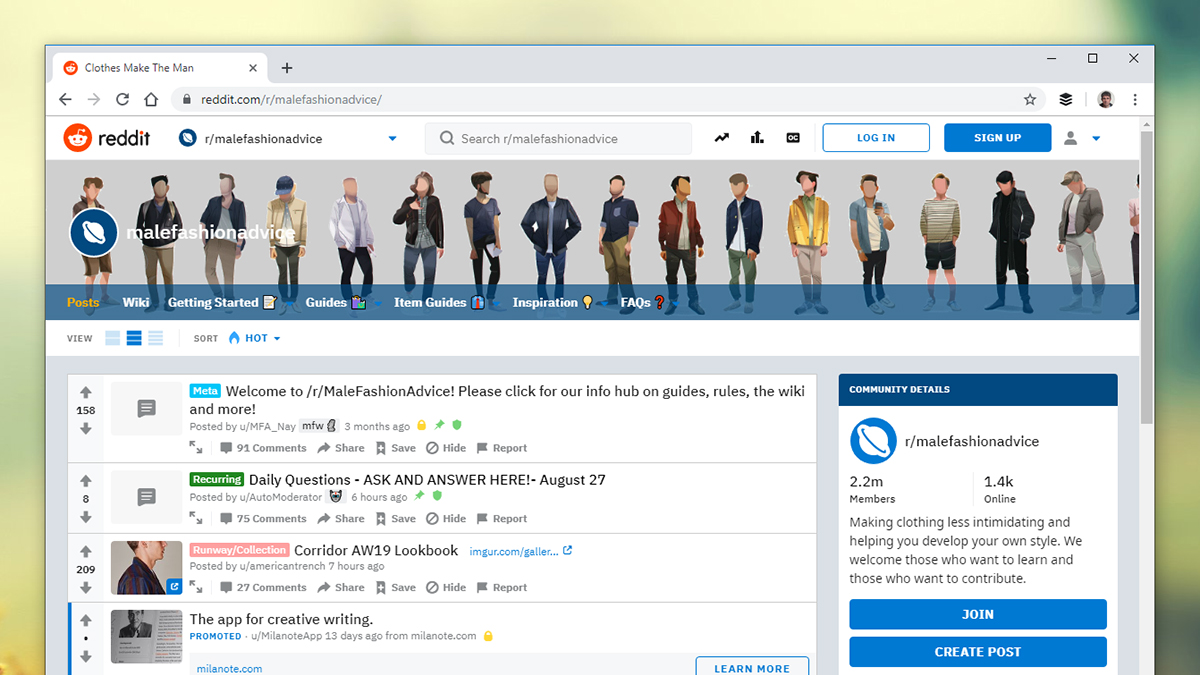
Task: Save the Daily Questions post
Action: pyautogui.click(x=395, y=518)
